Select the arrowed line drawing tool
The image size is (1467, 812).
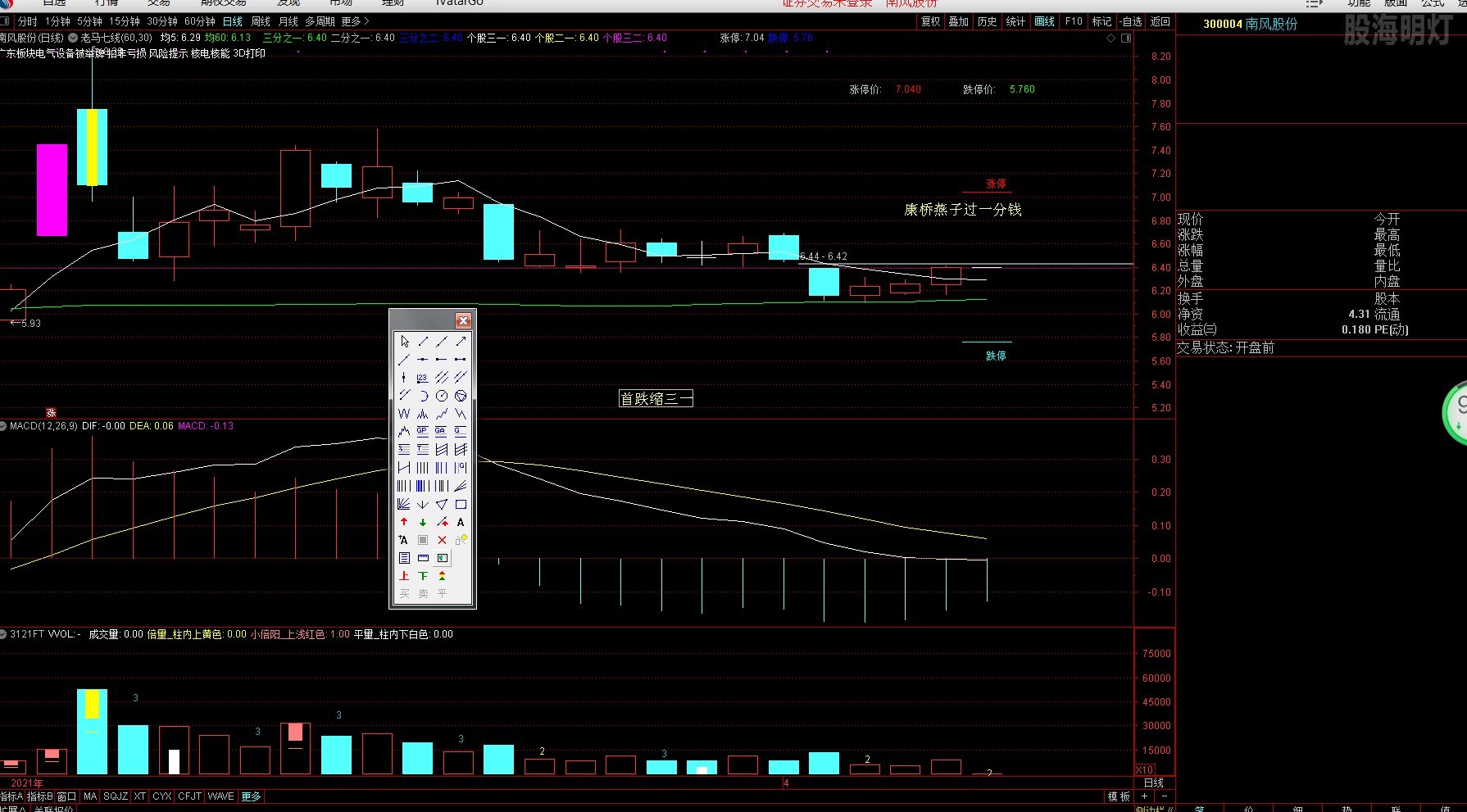(x=461, y=341)
